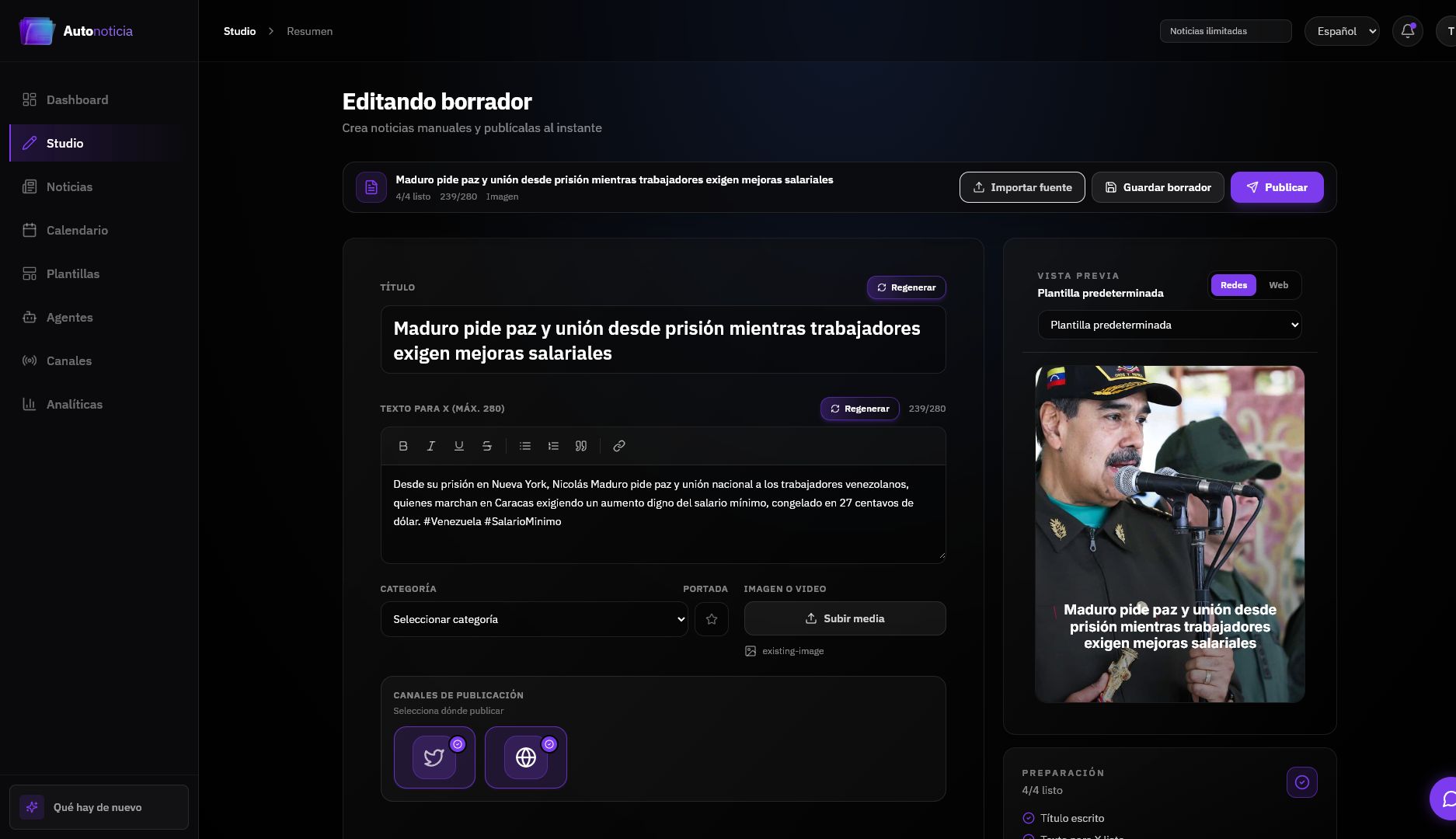Click the Autonoticia logo icon
This screenshot has height=839, width=1456.
pyautogui.click(x=37, y=31)
